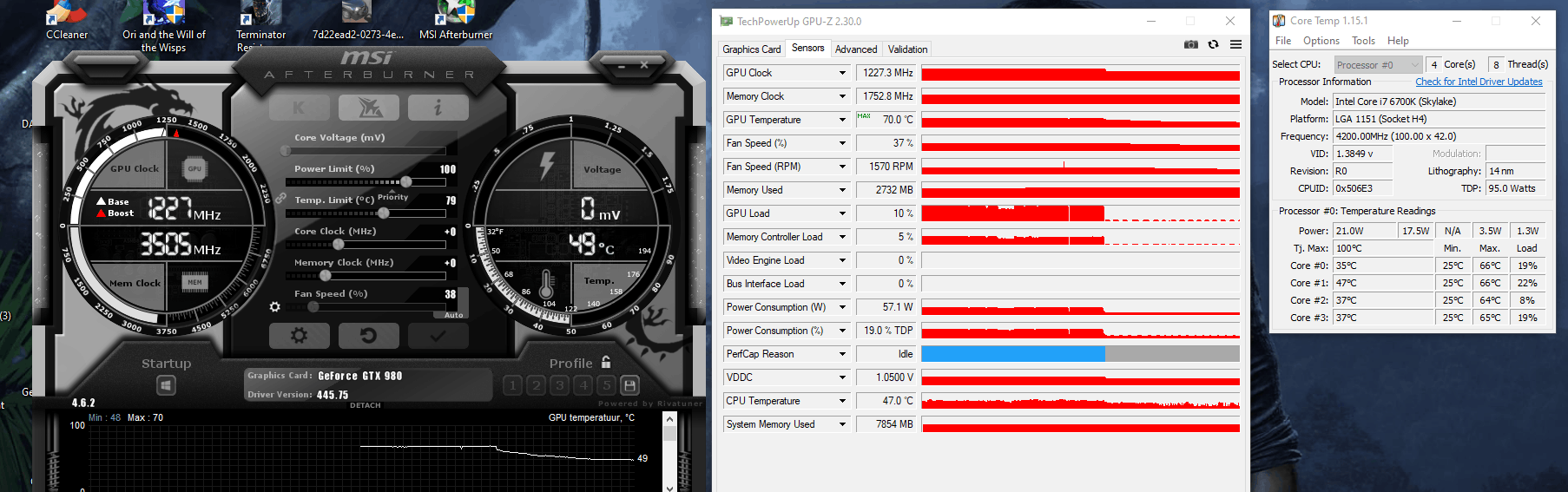This screenshot has width=1568, height=492.
Task: Click the MEM chip icon in the Afterburner gauge
Action: click(194, 282)
